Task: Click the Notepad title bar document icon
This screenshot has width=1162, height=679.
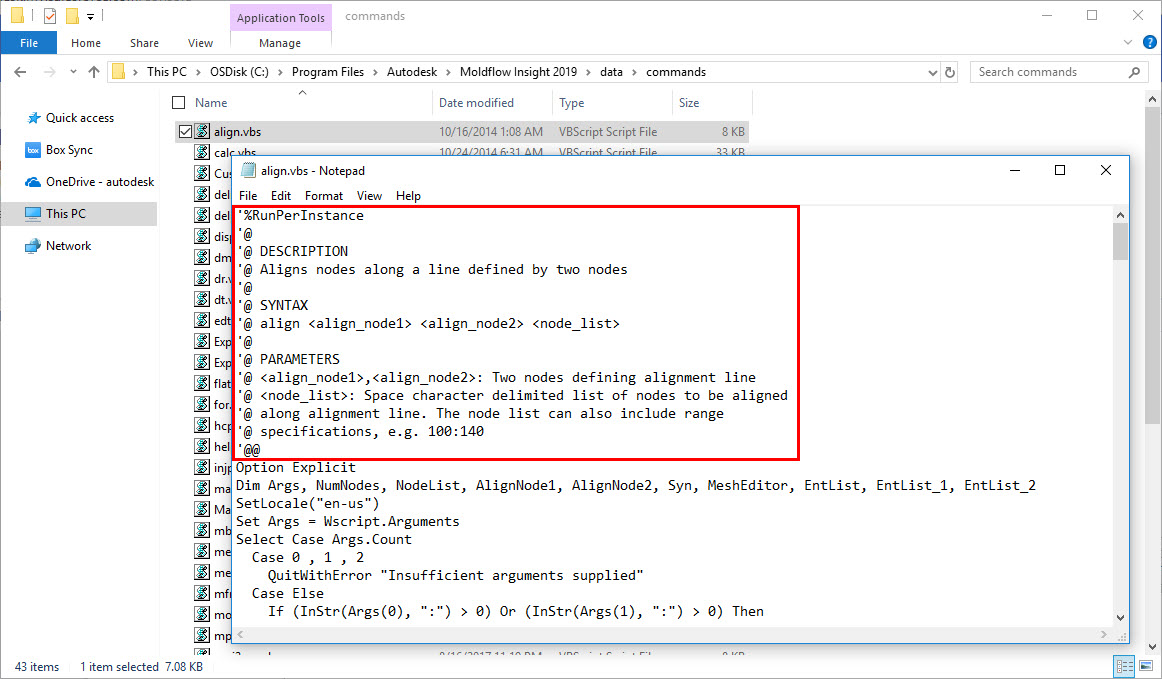Action: click(x=249, y=170)
